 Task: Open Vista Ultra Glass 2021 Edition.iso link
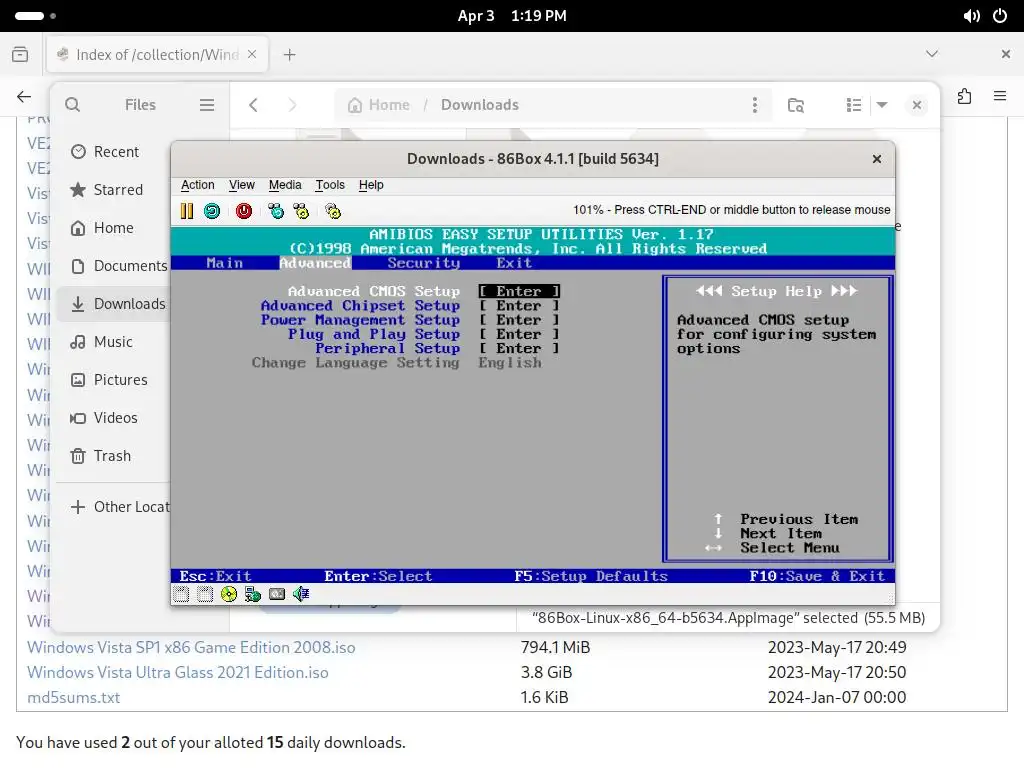(x=178, y=672)
